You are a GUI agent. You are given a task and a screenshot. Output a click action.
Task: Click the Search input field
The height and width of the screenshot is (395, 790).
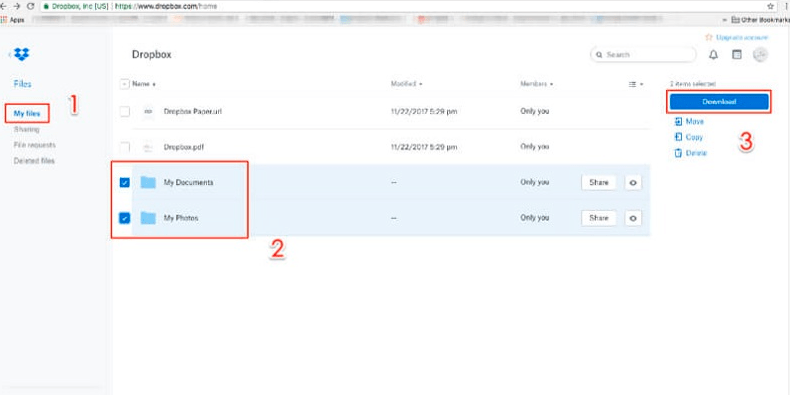click(x=643, y=55)
